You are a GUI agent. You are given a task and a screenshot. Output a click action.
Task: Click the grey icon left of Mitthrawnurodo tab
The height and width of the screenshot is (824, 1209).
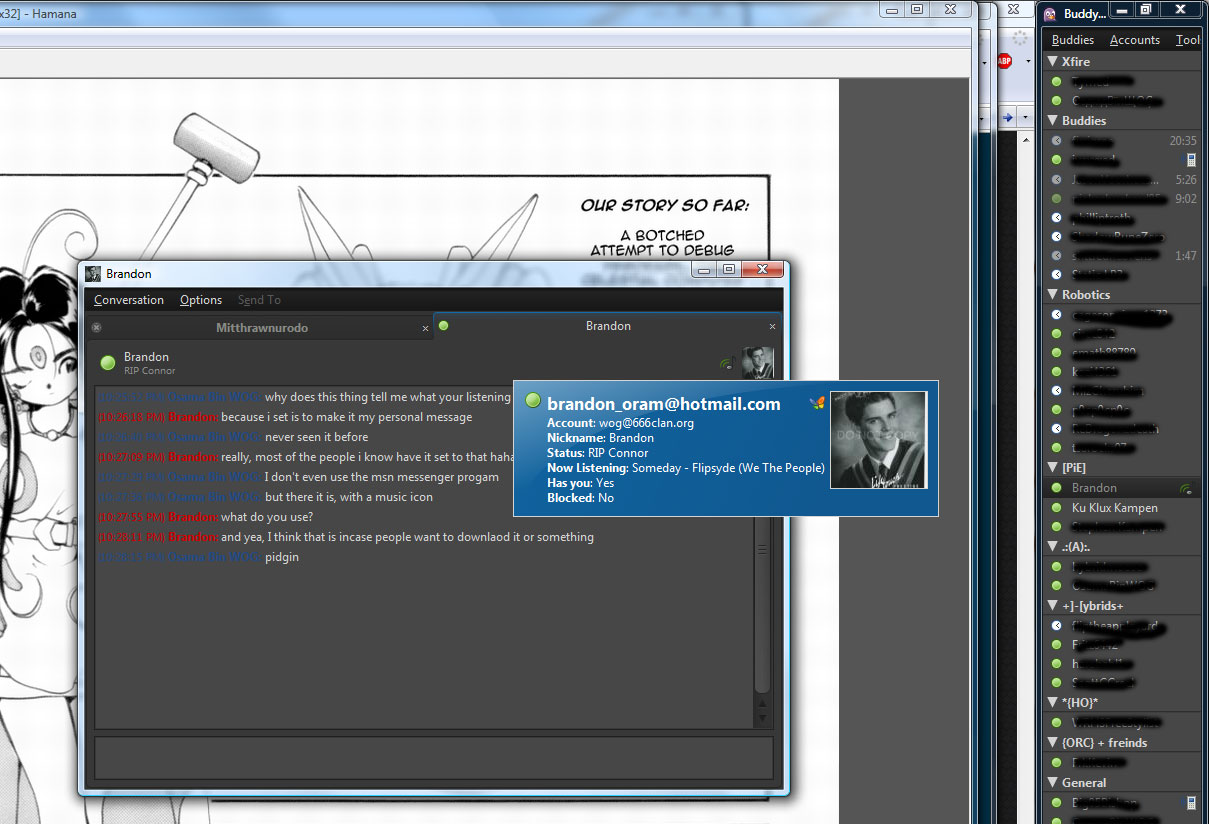pyautogui.click(x=96, y=327)
